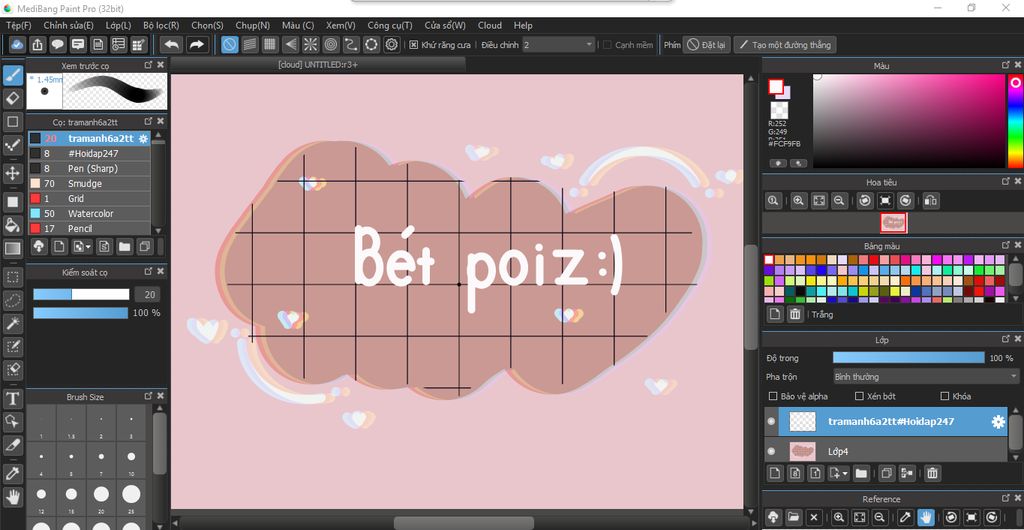Create new layer folder in Layer panel
Viewport: 1024px width, 530px height.
pyautogui.click(x=861, y=473)
